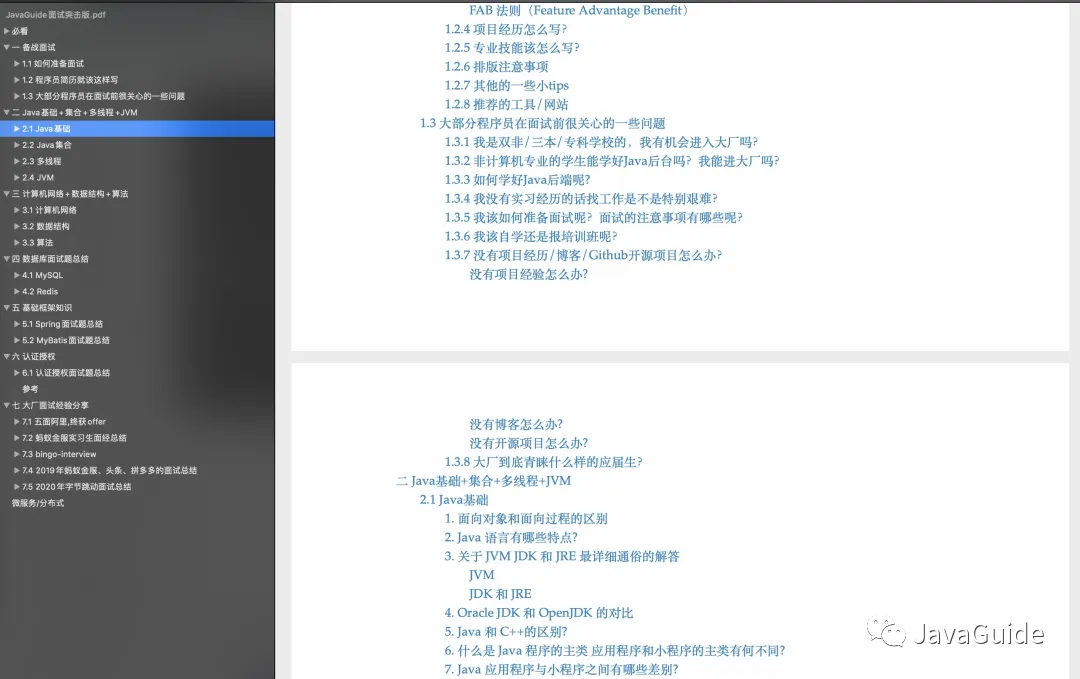The height and width of the screenshot is (679, 1080).
Task: Open the 1.2.5 专业技能该怎么写? link
Action: [512, 48]
